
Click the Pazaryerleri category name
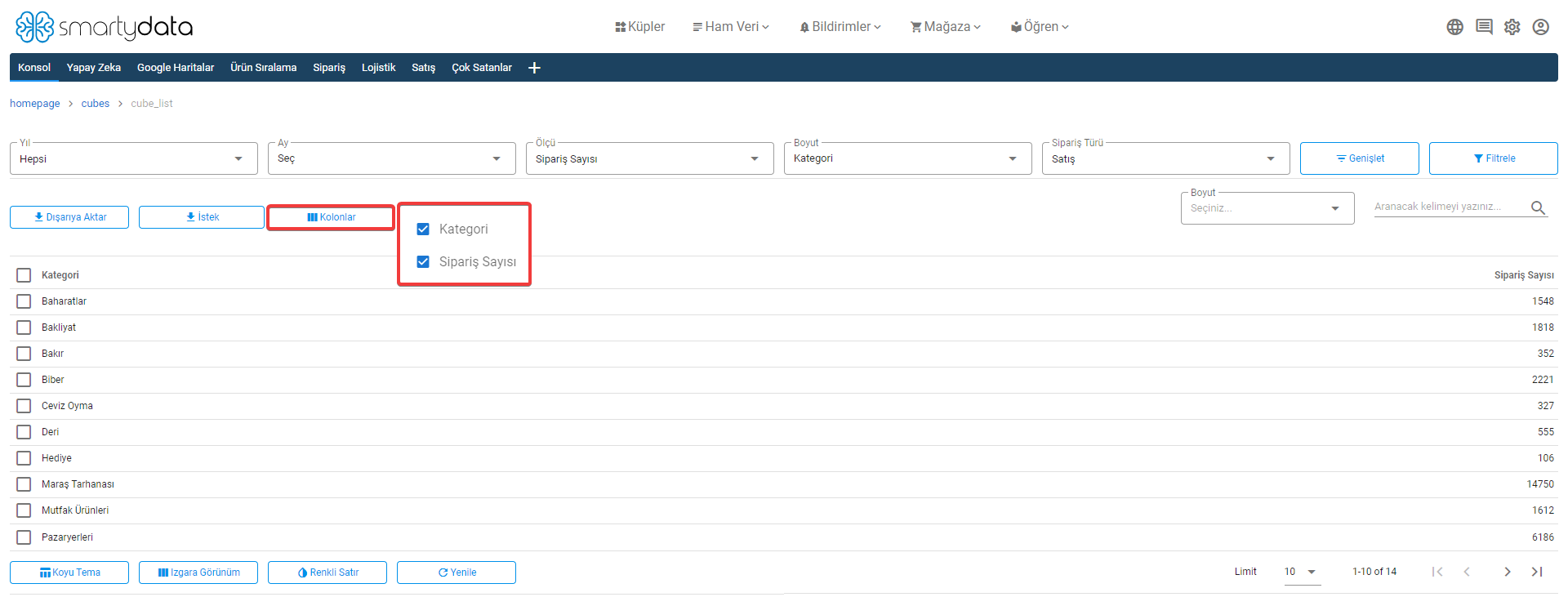(x=67, y=537)
